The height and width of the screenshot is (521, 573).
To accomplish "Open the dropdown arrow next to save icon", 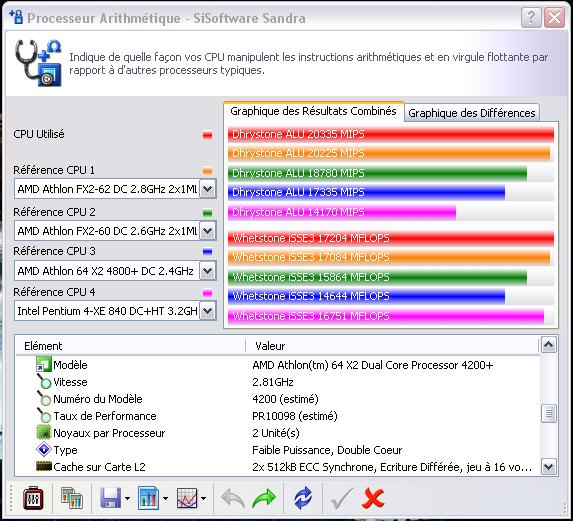I will point(127,498).
